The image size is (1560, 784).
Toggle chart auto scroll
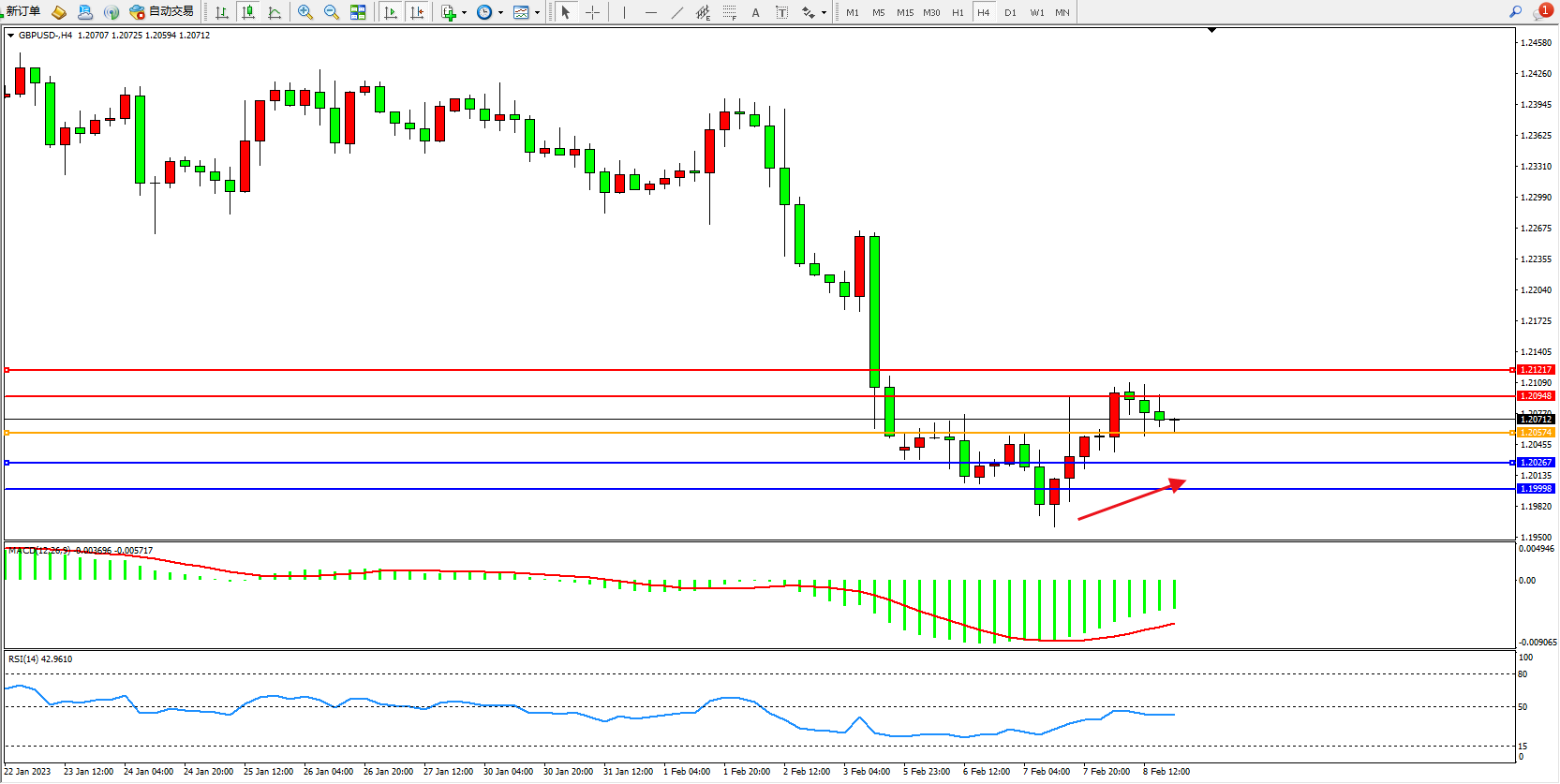point(391,12)
